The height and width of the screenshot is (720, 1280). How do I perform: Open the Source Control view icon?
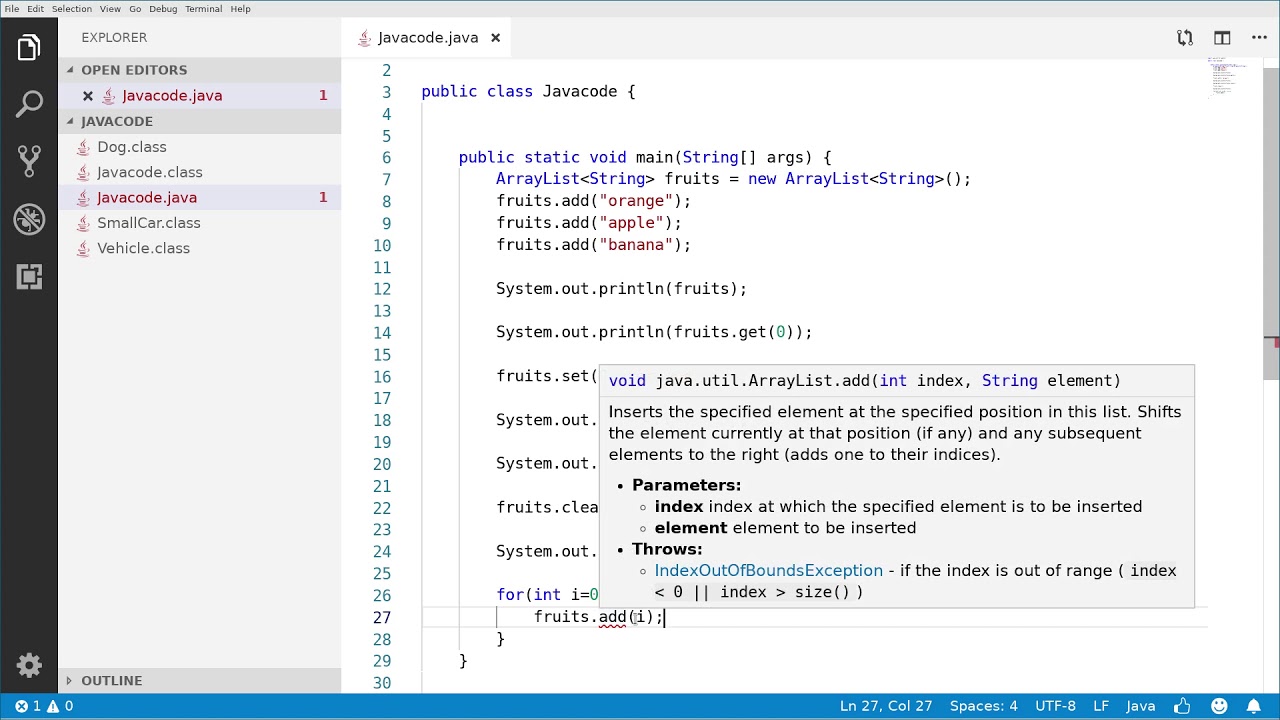pyautogui.click(x=29, y=161)
